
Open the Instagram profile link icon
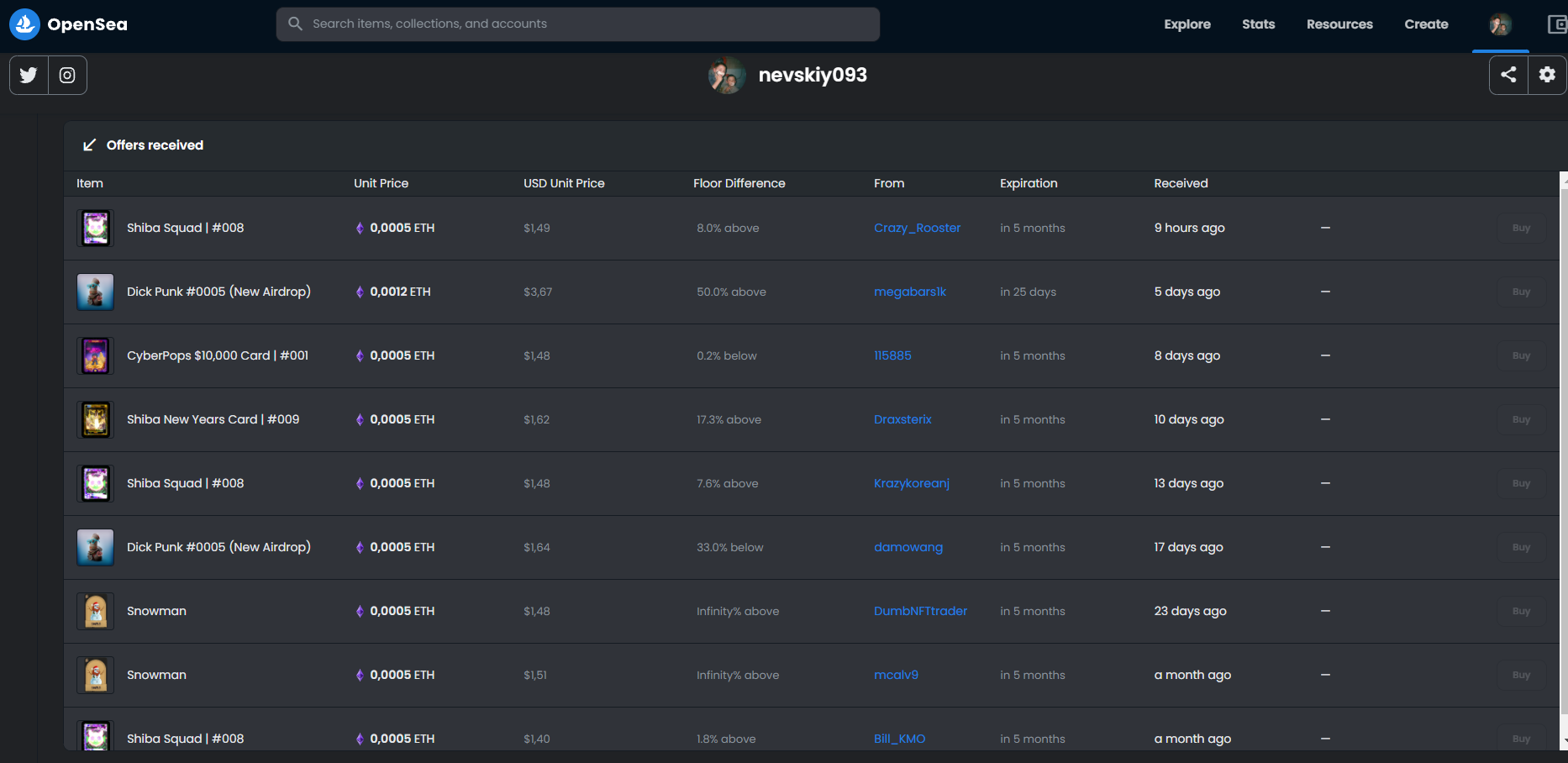[67, 75]
